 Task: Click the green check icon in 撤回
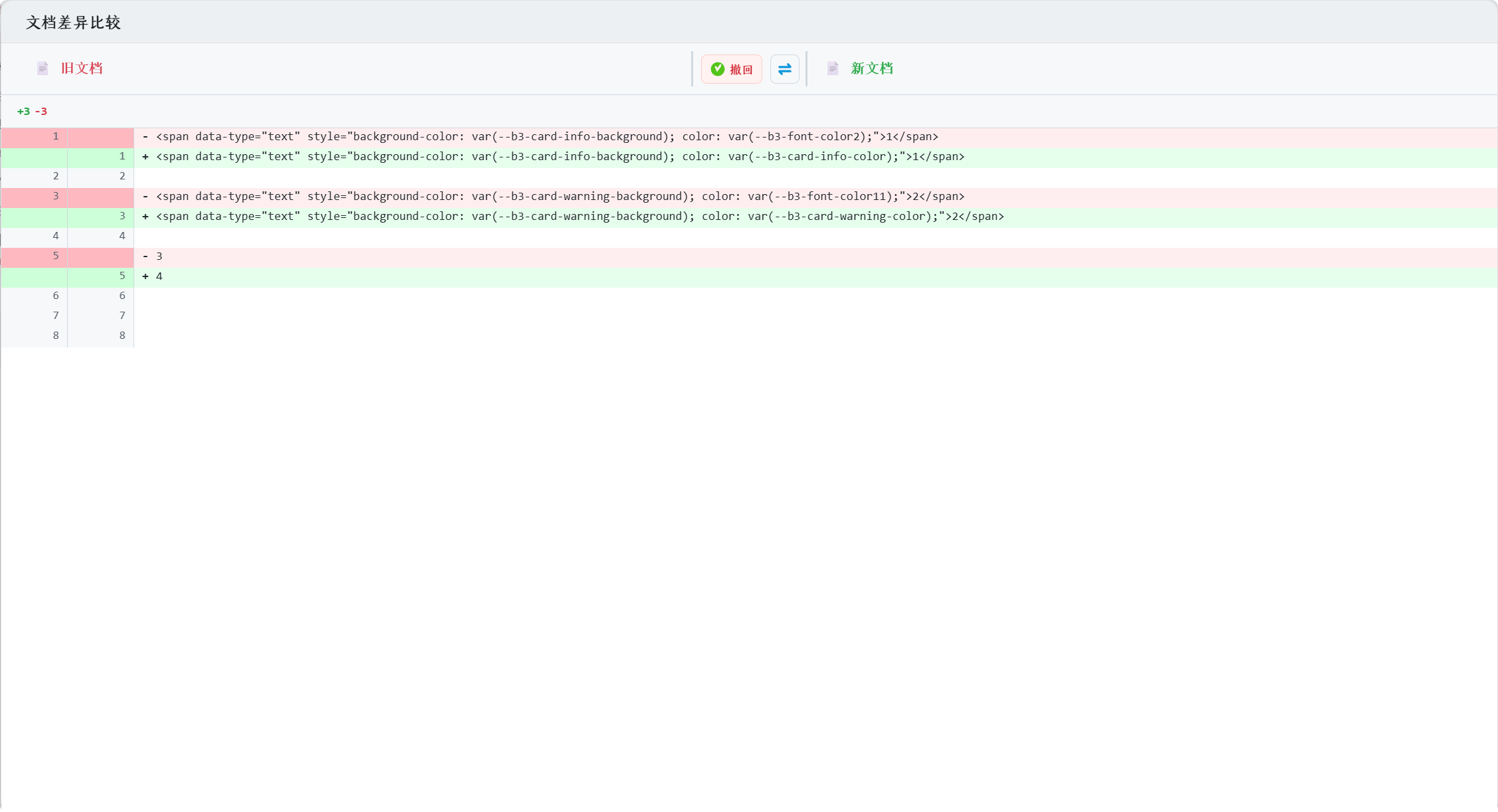717,69
